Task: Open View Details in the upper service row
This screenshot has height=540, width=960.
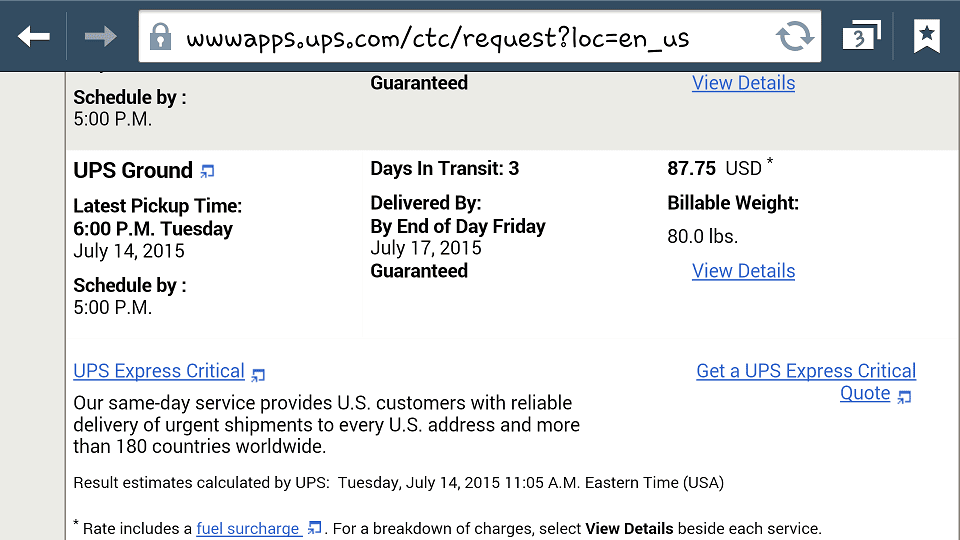Action: pos(743,83)
